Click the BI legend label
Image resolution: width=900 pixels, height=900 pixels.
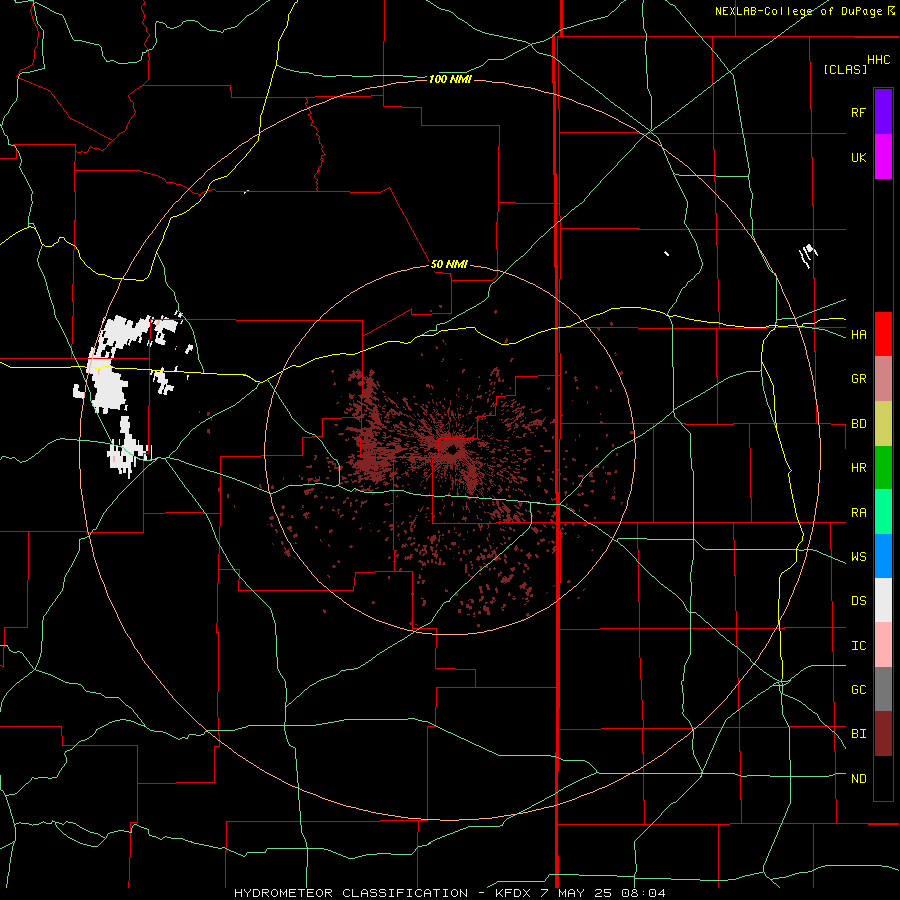[x=858, y=734]
